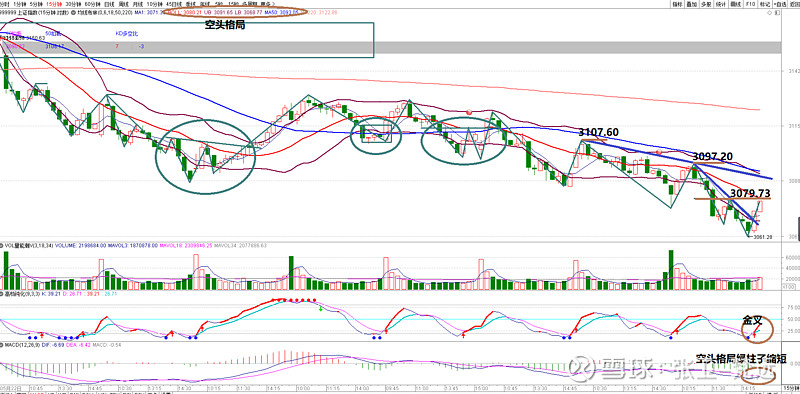
Task: Select the 10分钟 period tab
Action: (154, 4)
